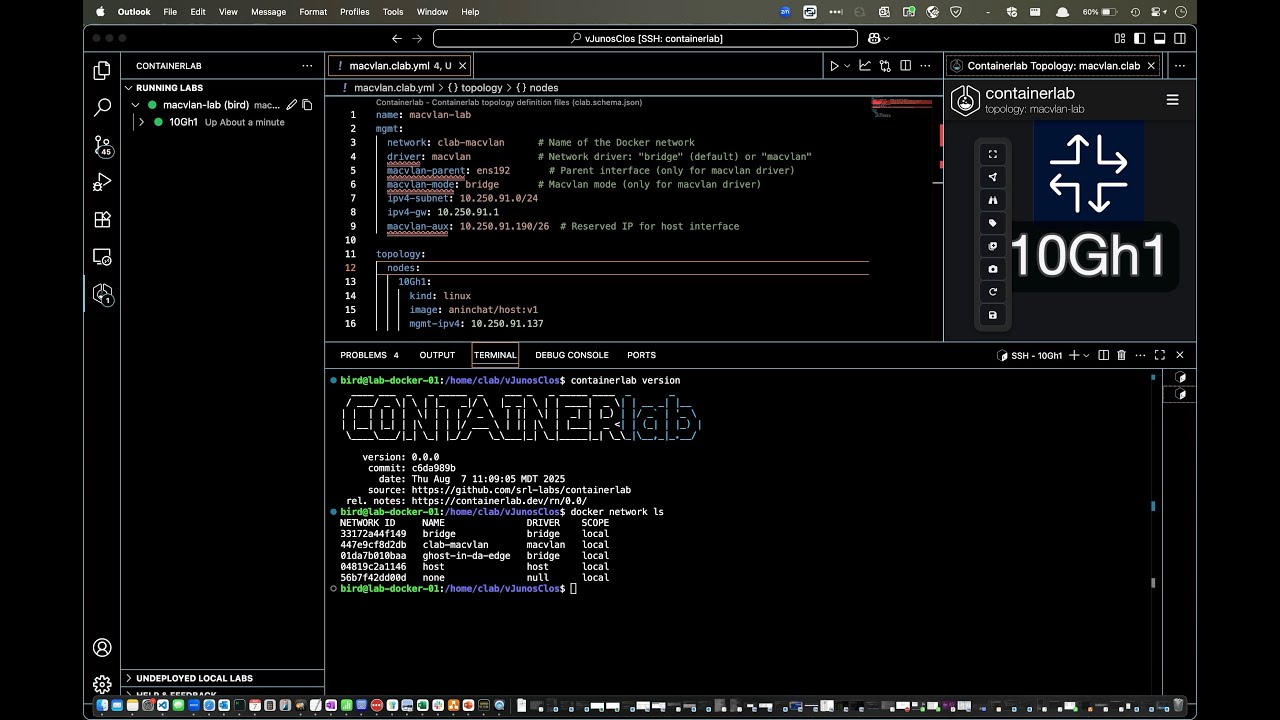Open the Profiles menu in macOS menu bar

[x=354, y=12]
